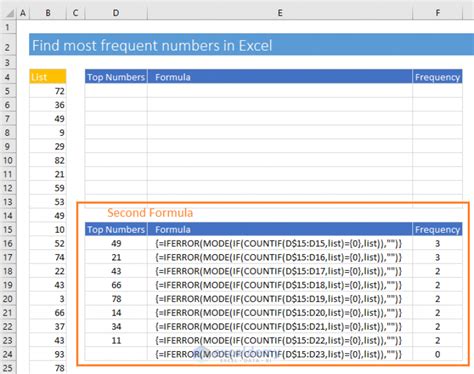Click formula referencing D$15:D20
Viewport: 474px width, 374px height.
click(280, 312)
